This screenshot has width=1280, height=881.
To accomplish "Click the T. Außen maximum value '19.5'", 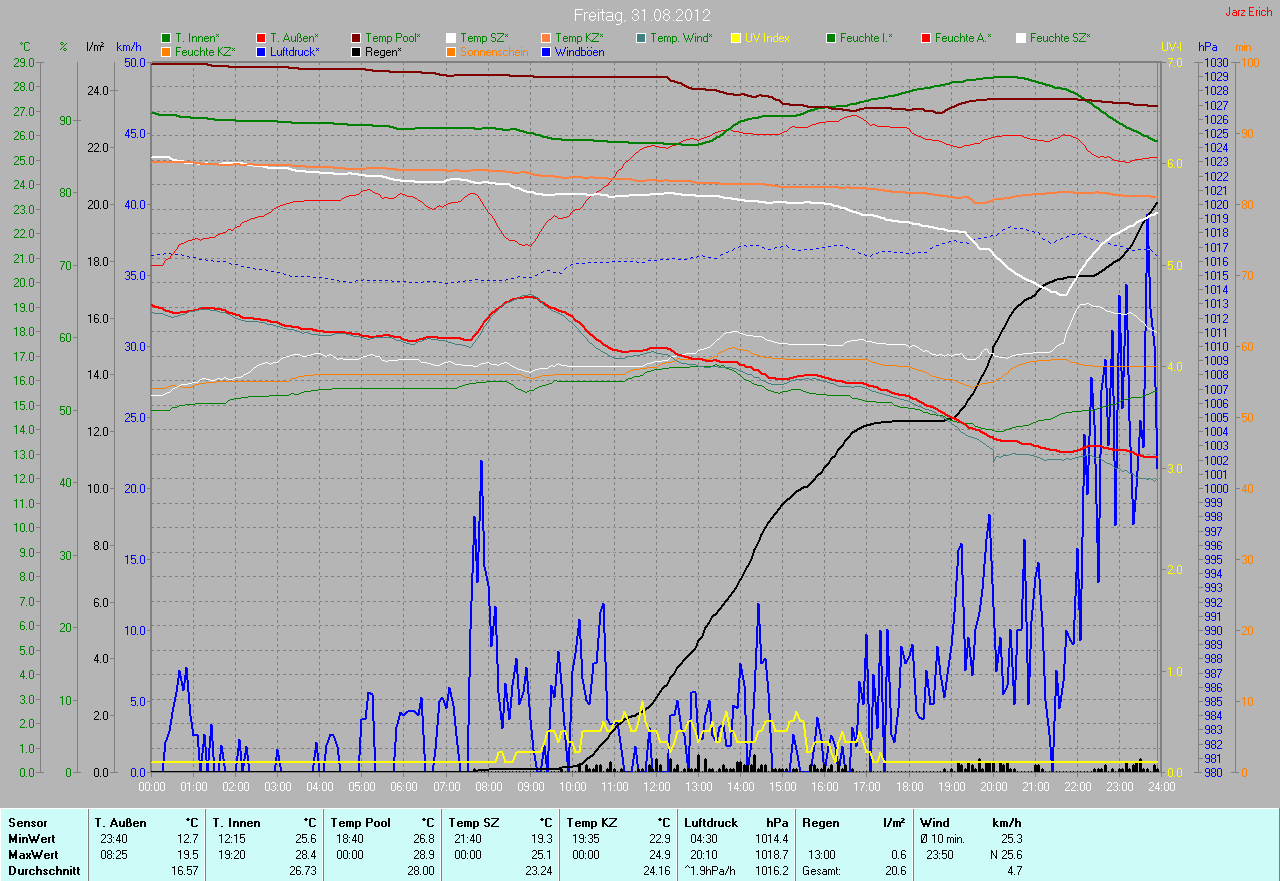I will click(x=188, y=855).
